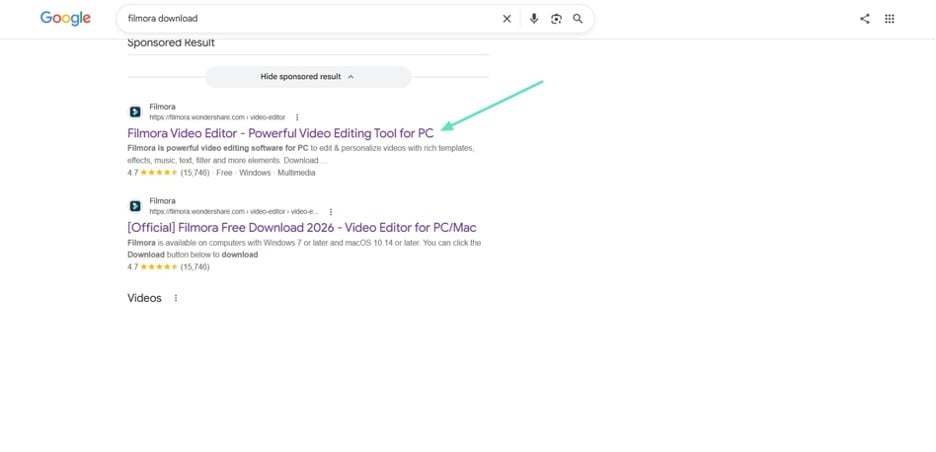Viewport: 936px width, 452px height.
Task: Click the Videos section heading
Action: click(x=144, y=298)
